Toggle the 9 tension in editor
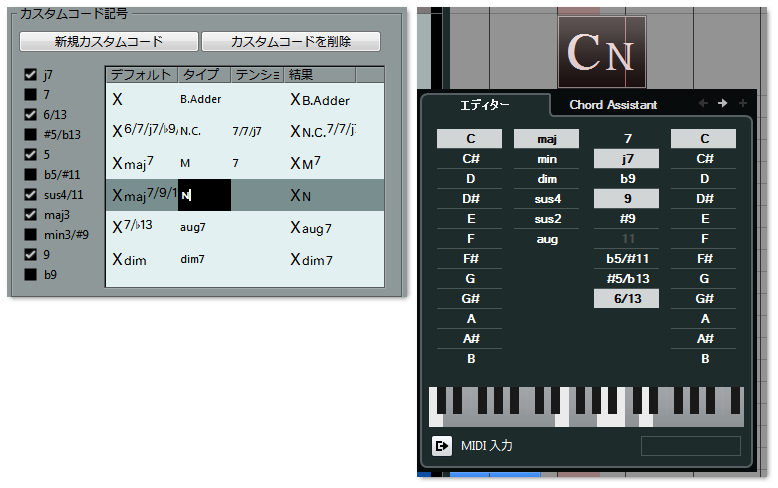 [x=627, y=199]
